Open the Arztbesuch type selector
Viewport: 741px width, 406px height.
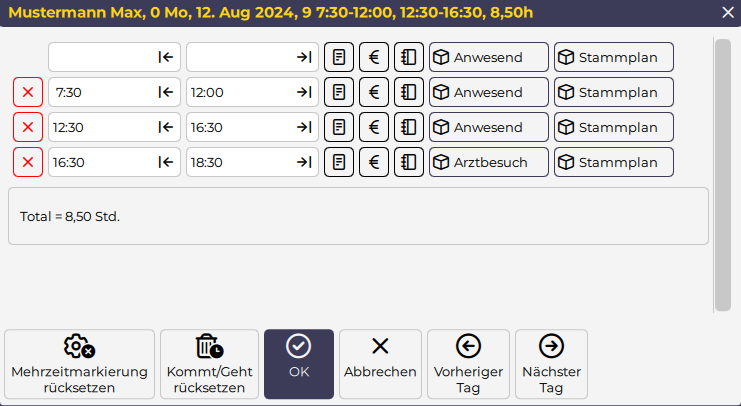[489, 162]
